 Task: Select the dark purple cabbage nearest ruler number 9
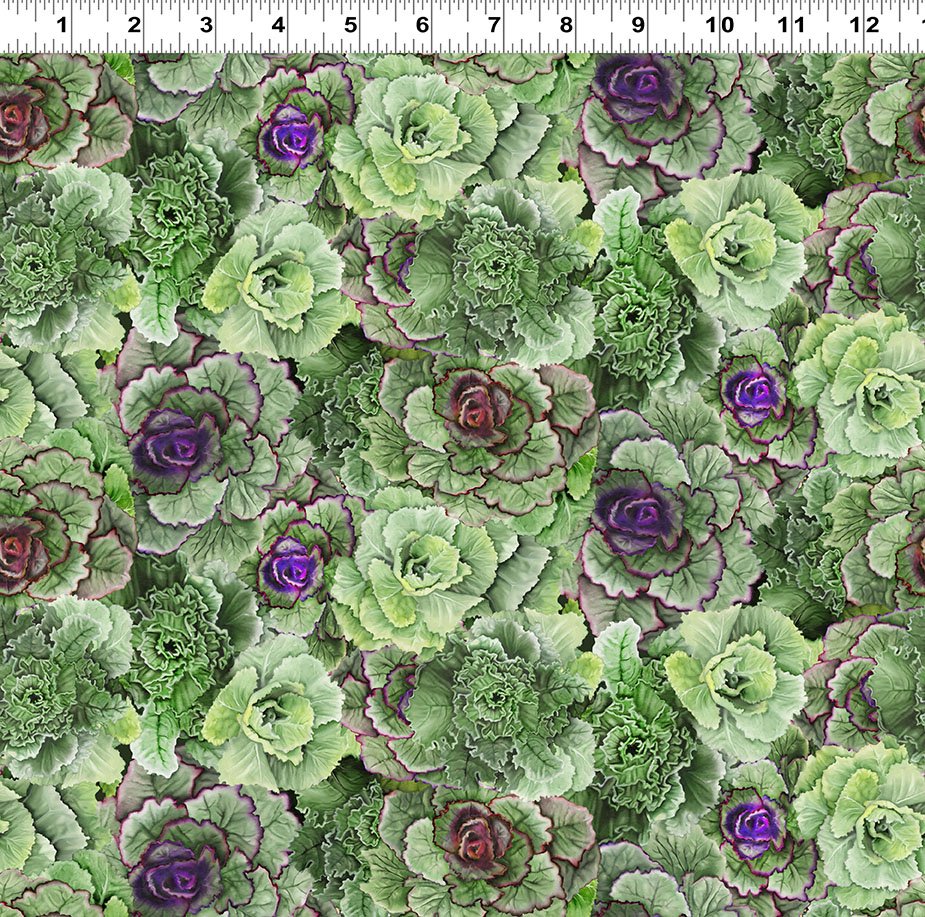638,88
